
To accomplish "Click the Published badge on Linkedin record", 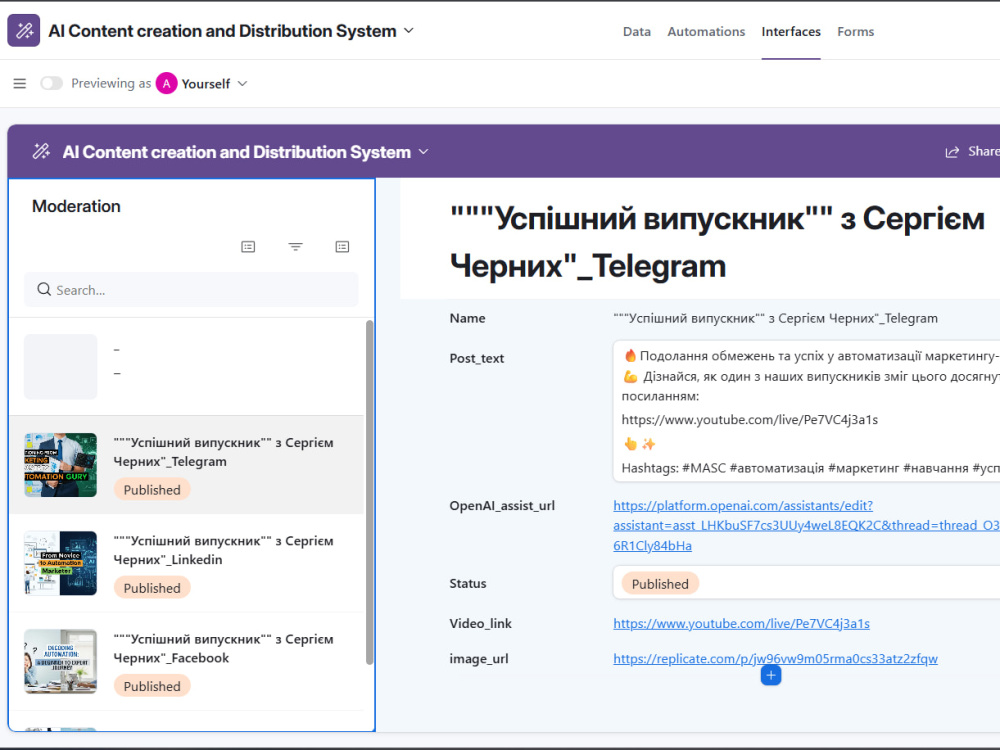I will 152,588.
